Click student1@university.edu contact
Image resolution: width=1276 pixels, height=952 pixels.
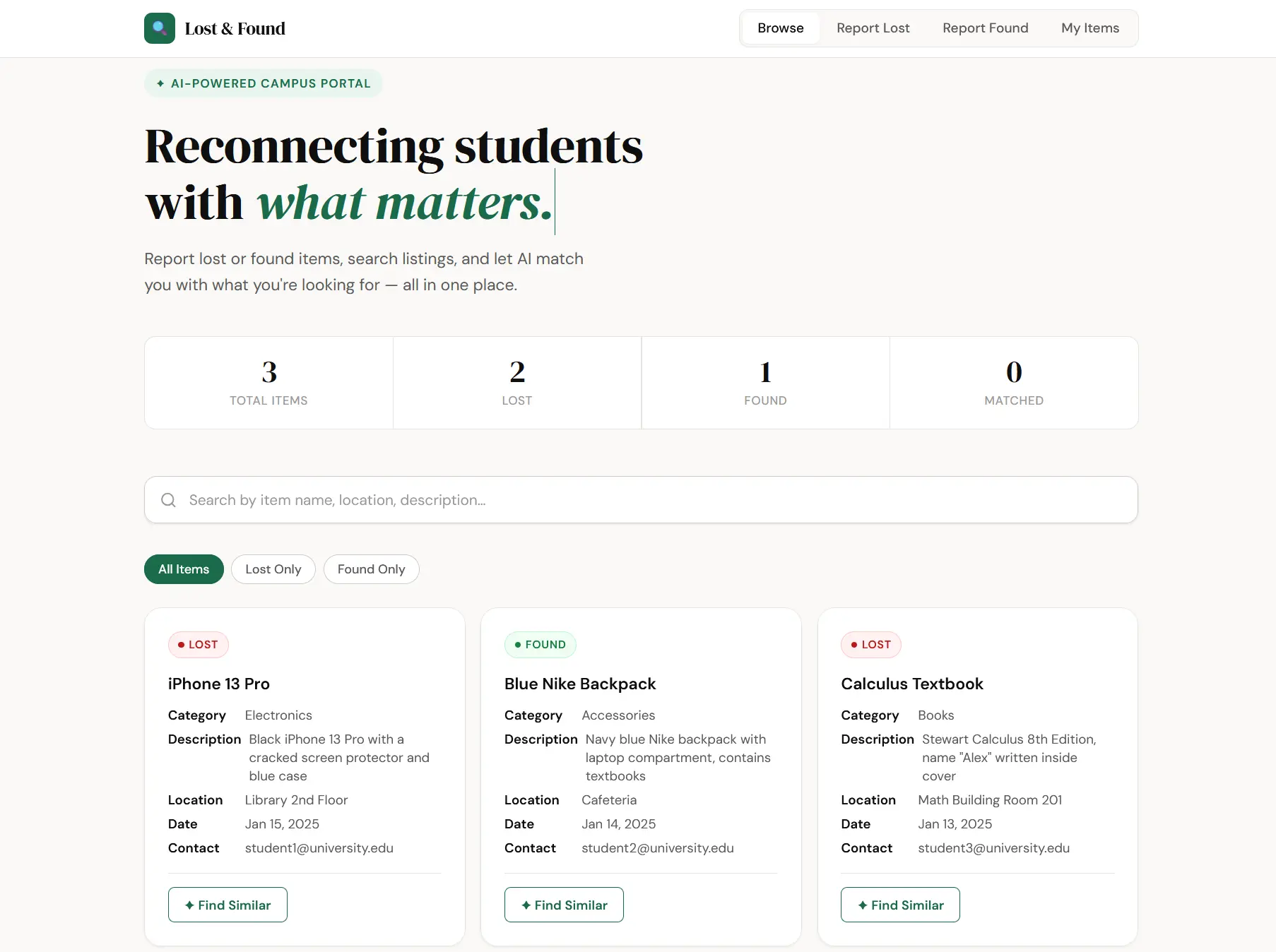pyautogui.click(x=319, y=848)
